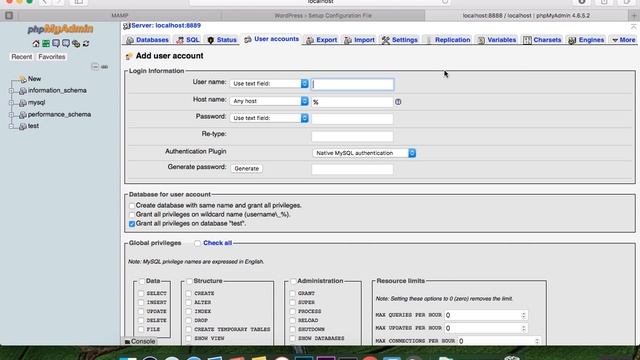Image resolution: width=640 pixels, height=360 pixels.
Task: Open the Import tab
Action: tap(359, 40)
